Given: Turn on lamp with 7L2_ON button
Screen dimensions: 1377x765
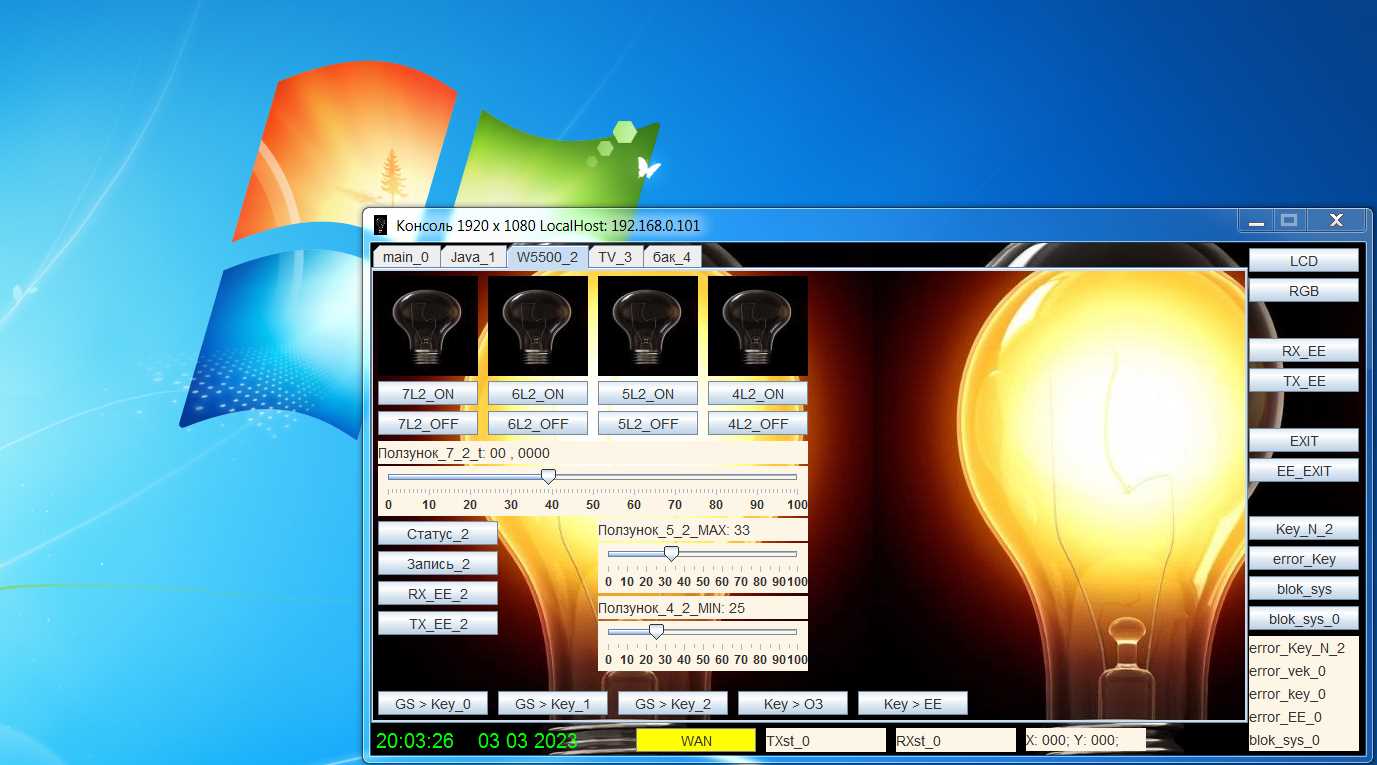Looking at the screenshot, I should click(x=427, y=394).
